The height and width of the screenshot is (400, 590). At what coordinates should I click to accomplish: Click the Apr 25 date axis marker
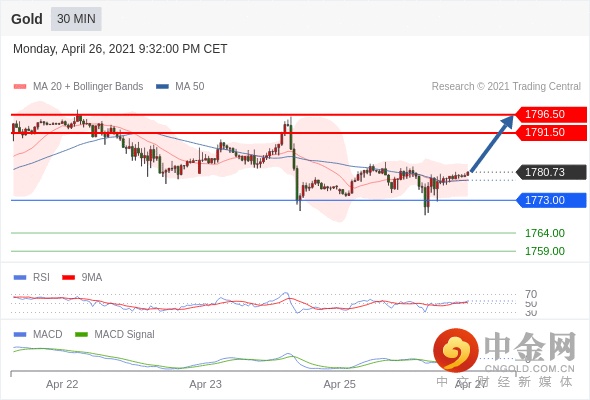[339, 384]
